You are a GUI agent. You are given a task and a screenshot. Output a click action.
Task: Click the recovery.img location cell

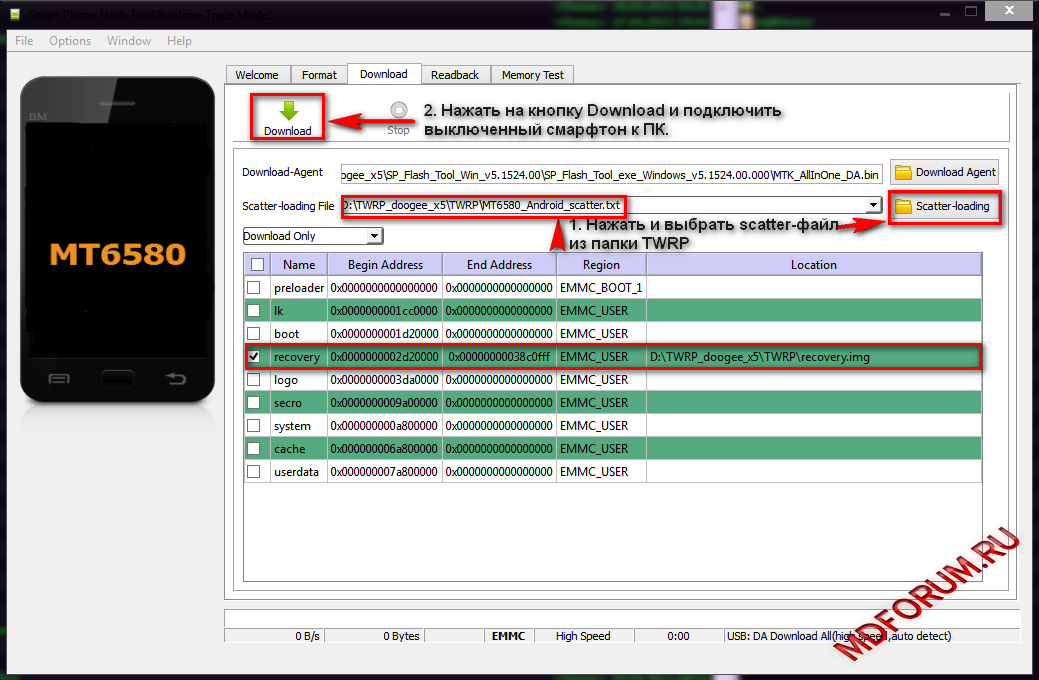tap(813, 357)
